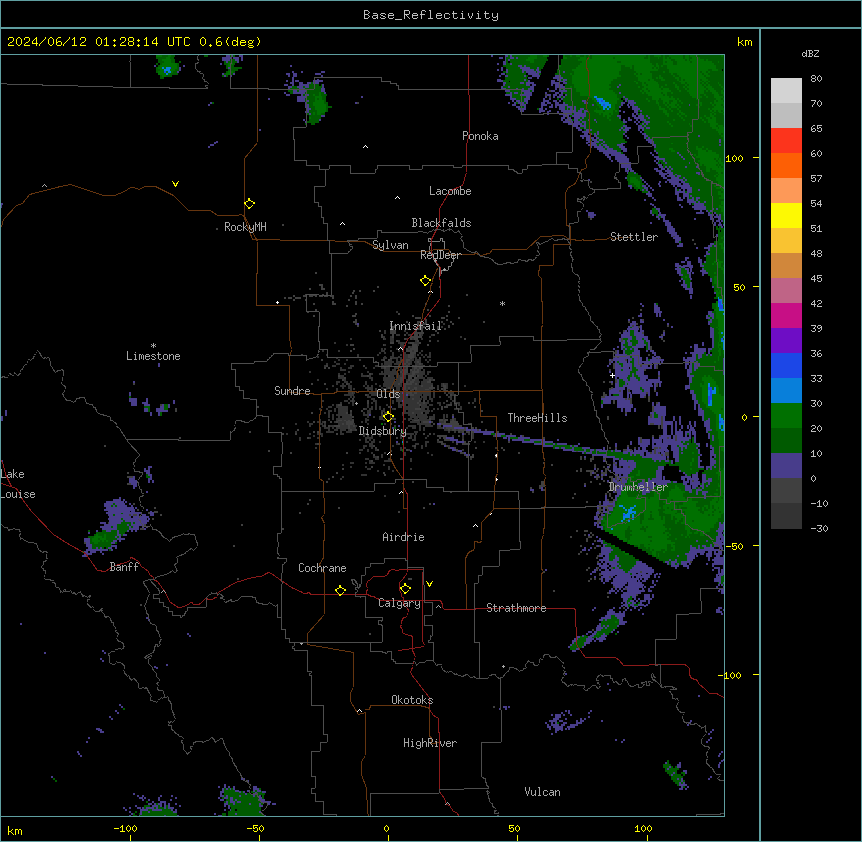This screenshot has width=862, height=842.
Task: Click the red 65 dBZ legend swatch
Action: point(786,140)
